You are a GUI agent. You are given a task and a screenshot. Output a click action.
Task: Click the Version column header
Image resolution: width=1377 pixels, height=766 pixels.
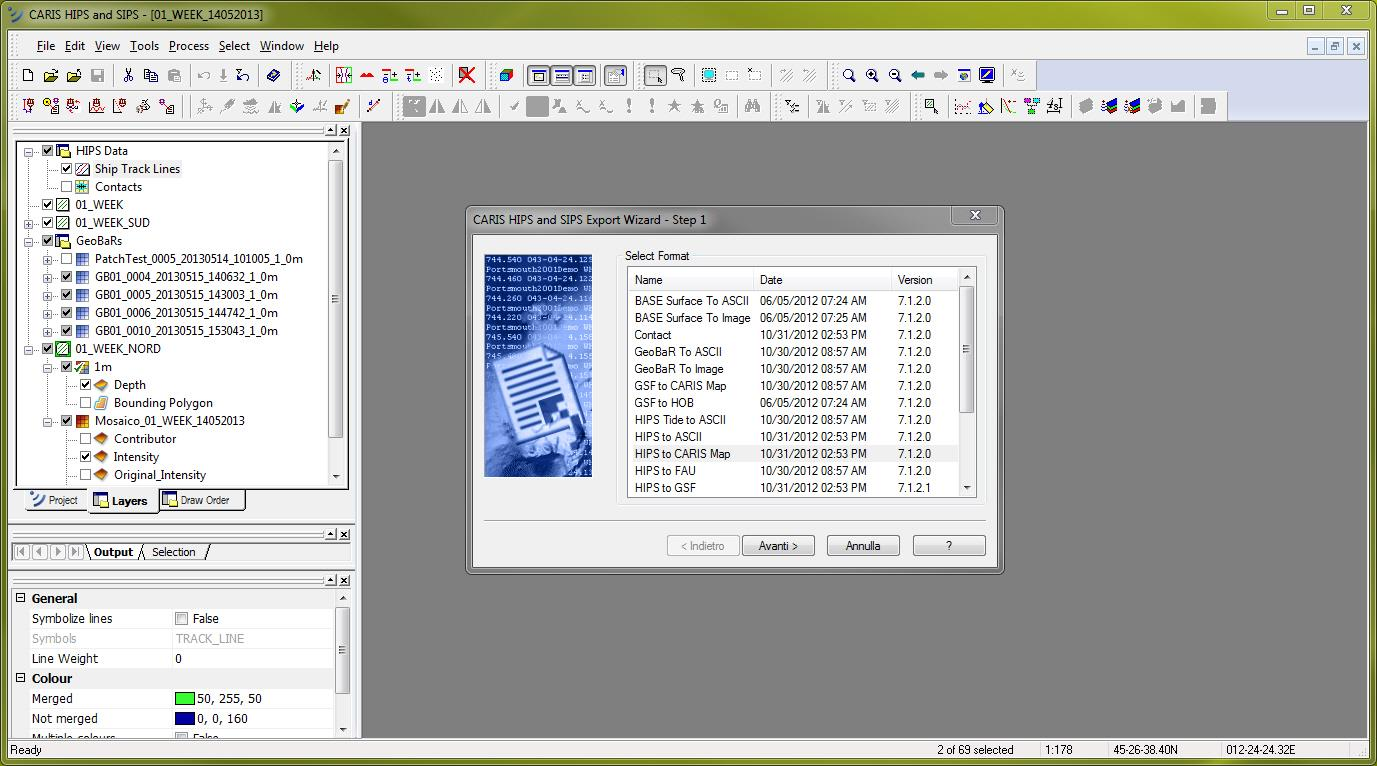[x=925, y=280]
